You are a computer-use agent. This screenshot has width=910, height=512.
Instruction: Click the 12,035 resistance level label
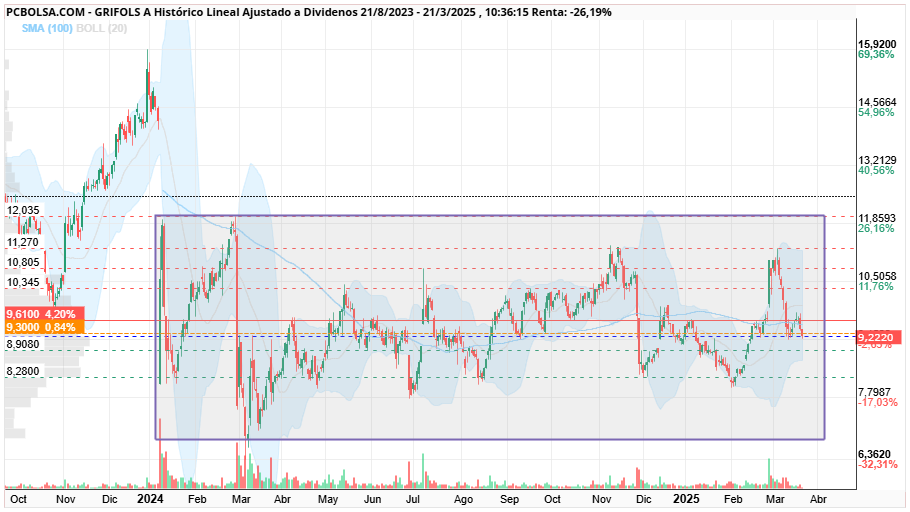[23, 210]
